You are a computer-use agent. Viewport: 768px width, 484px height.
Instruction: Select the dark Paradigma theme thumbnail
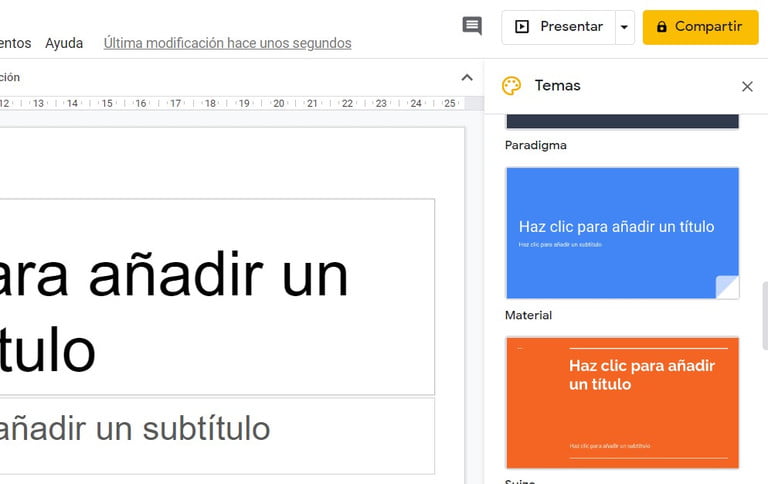(x=623, y=121)
